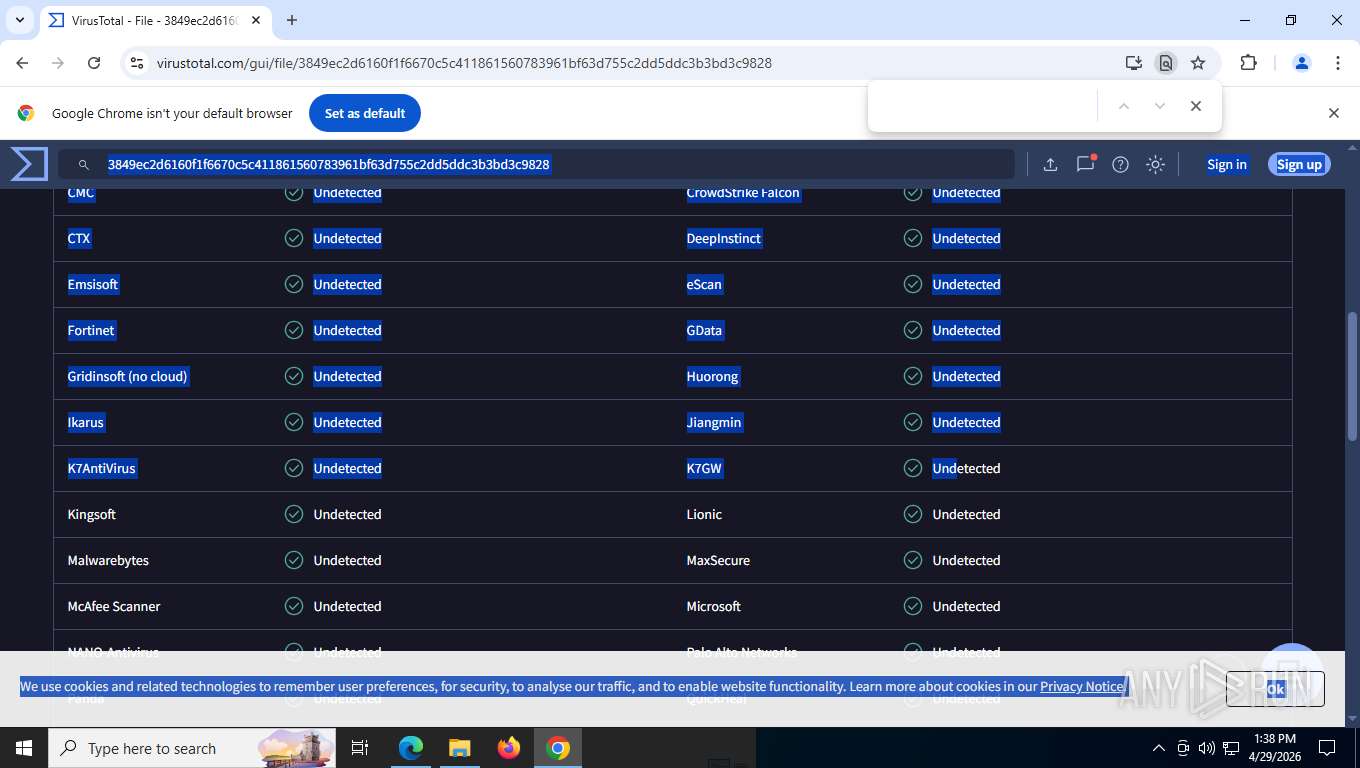The image size is (1360, 768).
Task: Open the Windows notification center icon
Action: coord(1327,748)
